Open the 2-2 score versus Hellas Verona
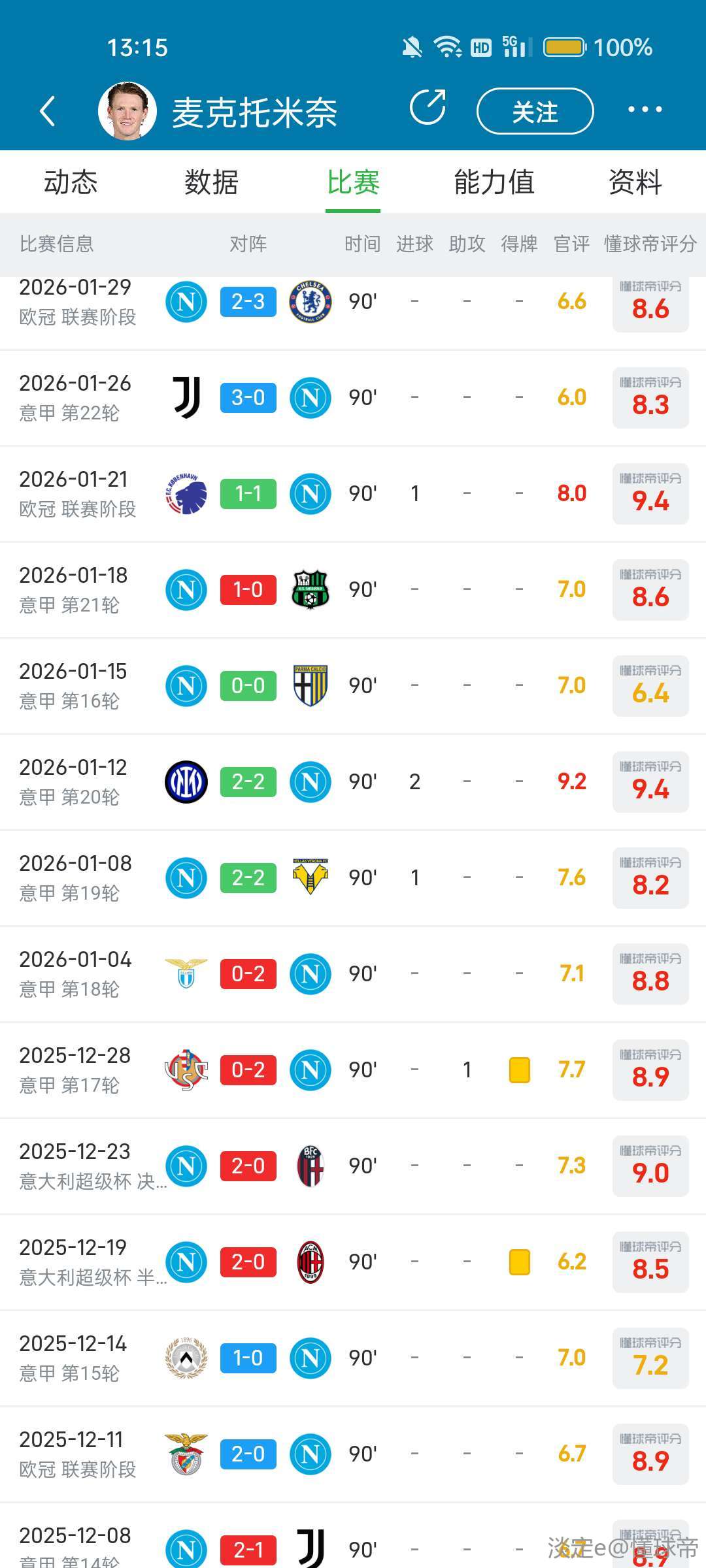Viewport: 706px width, 1568px height. click(248, 877)
